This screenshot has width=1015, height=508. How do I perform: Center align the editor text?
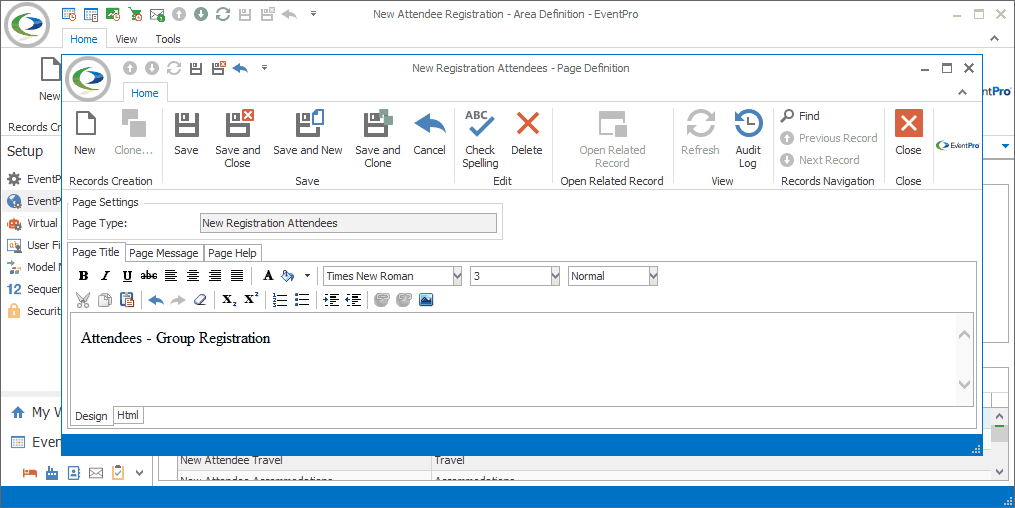pyautogui.click(x=193, y=276)
